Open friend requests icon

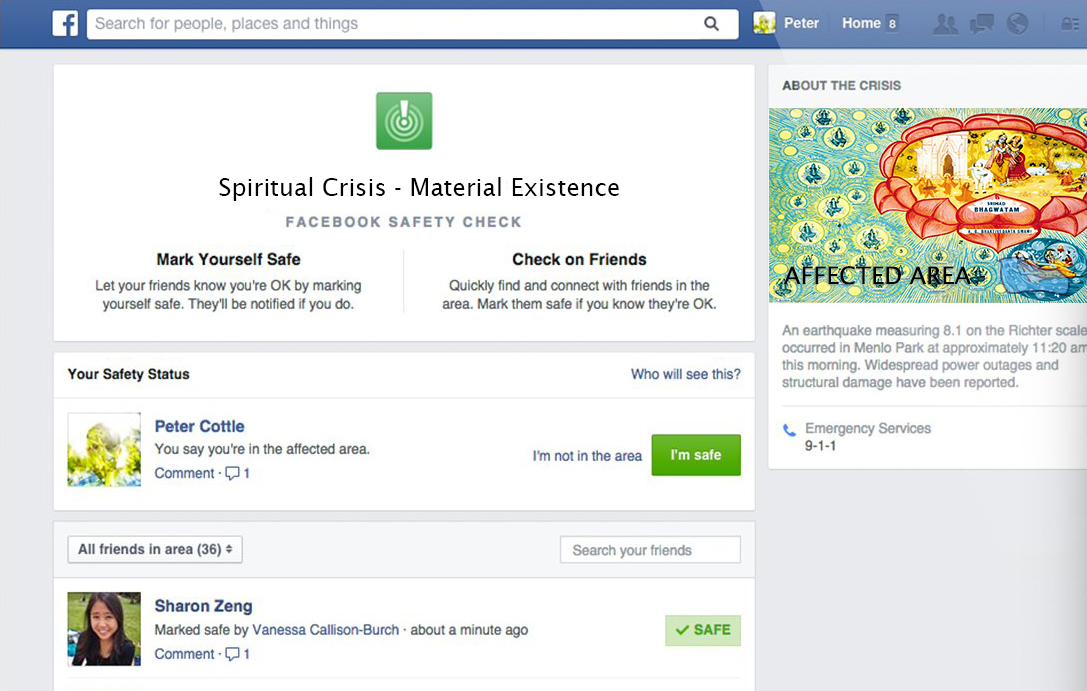(x=944, y=24)
